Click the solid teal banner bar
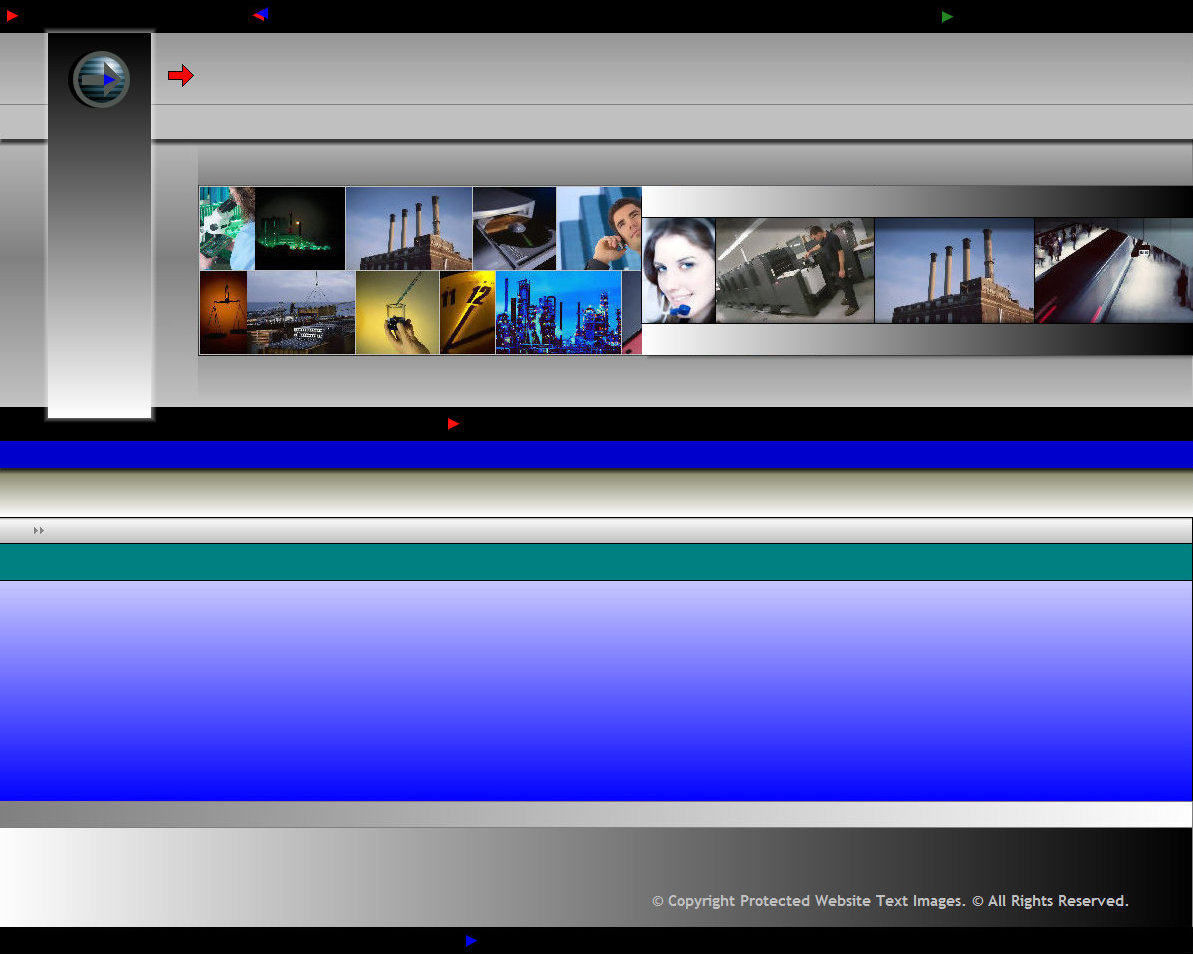1193x955 pixels. point(596,562)
